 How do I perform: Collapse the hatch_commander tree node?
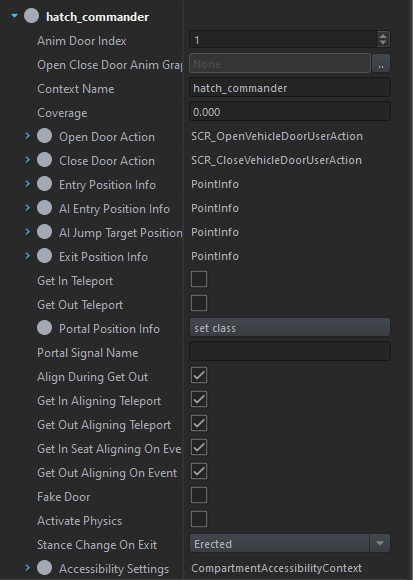14,16
